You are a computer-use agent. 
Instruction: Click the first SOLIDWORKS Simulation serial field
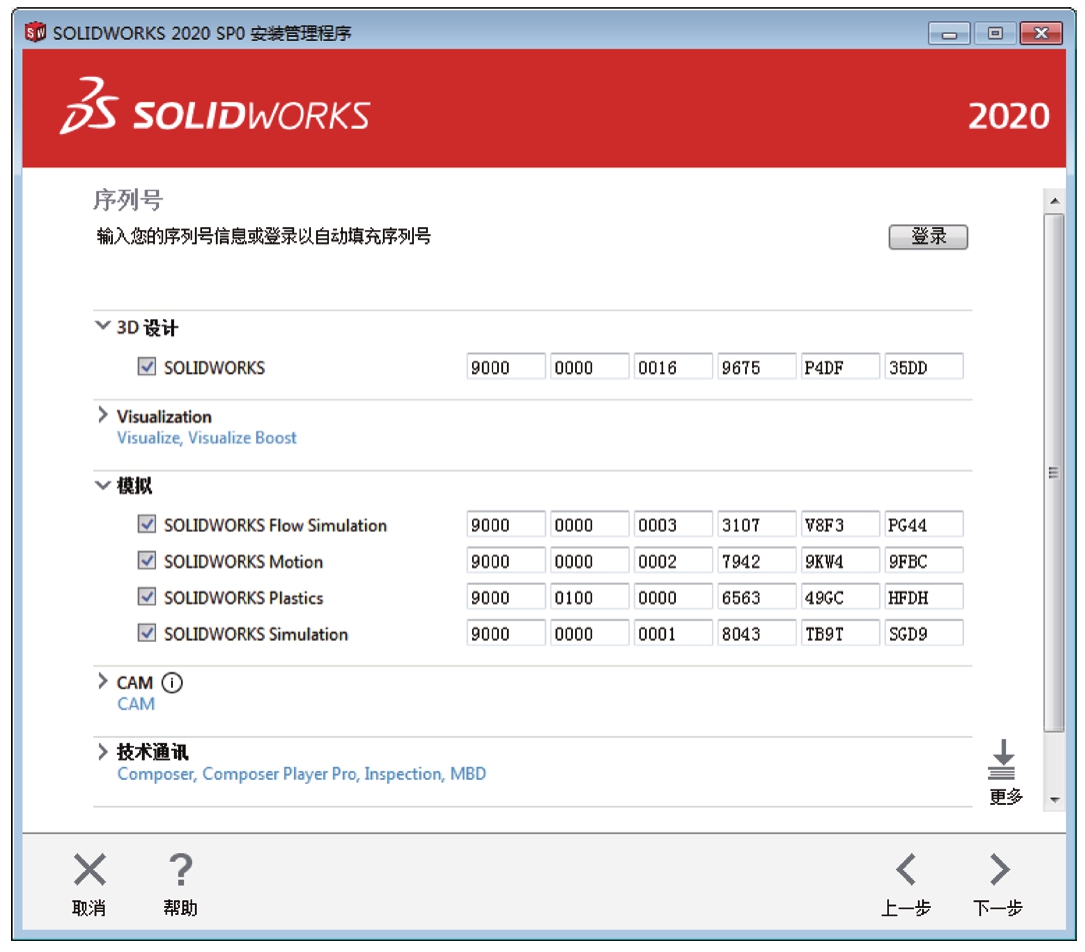coord(505,634)
